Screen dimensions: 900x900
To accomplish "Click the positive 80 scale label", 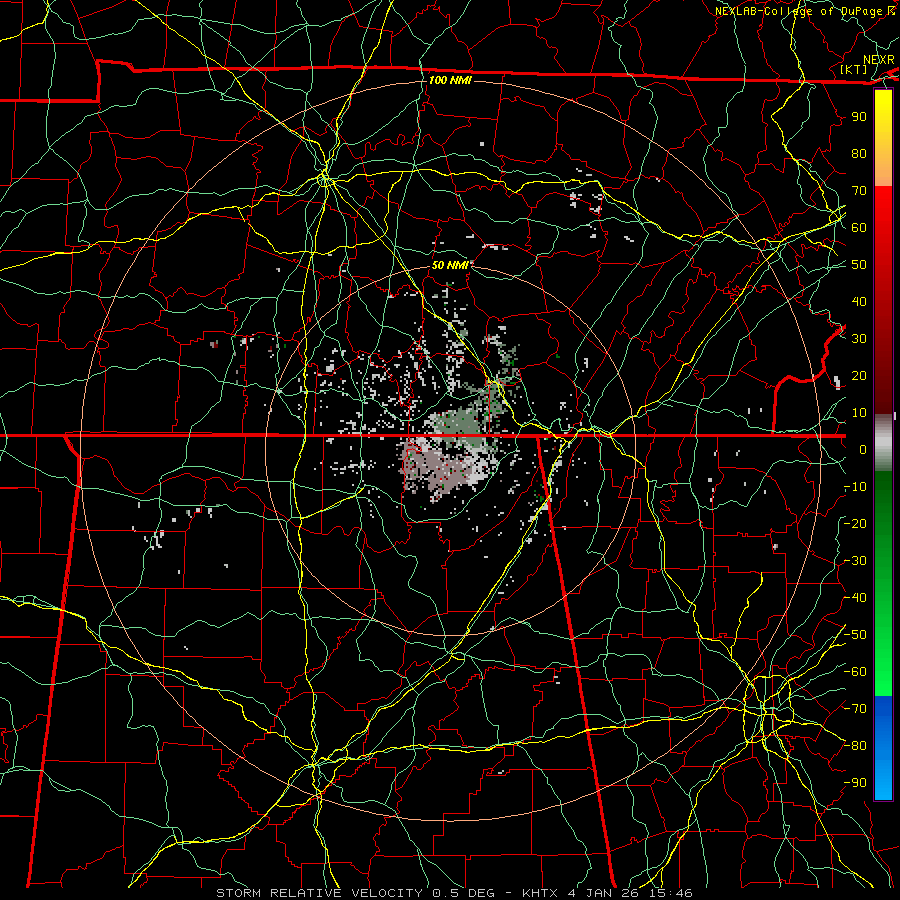I will 859,153.
